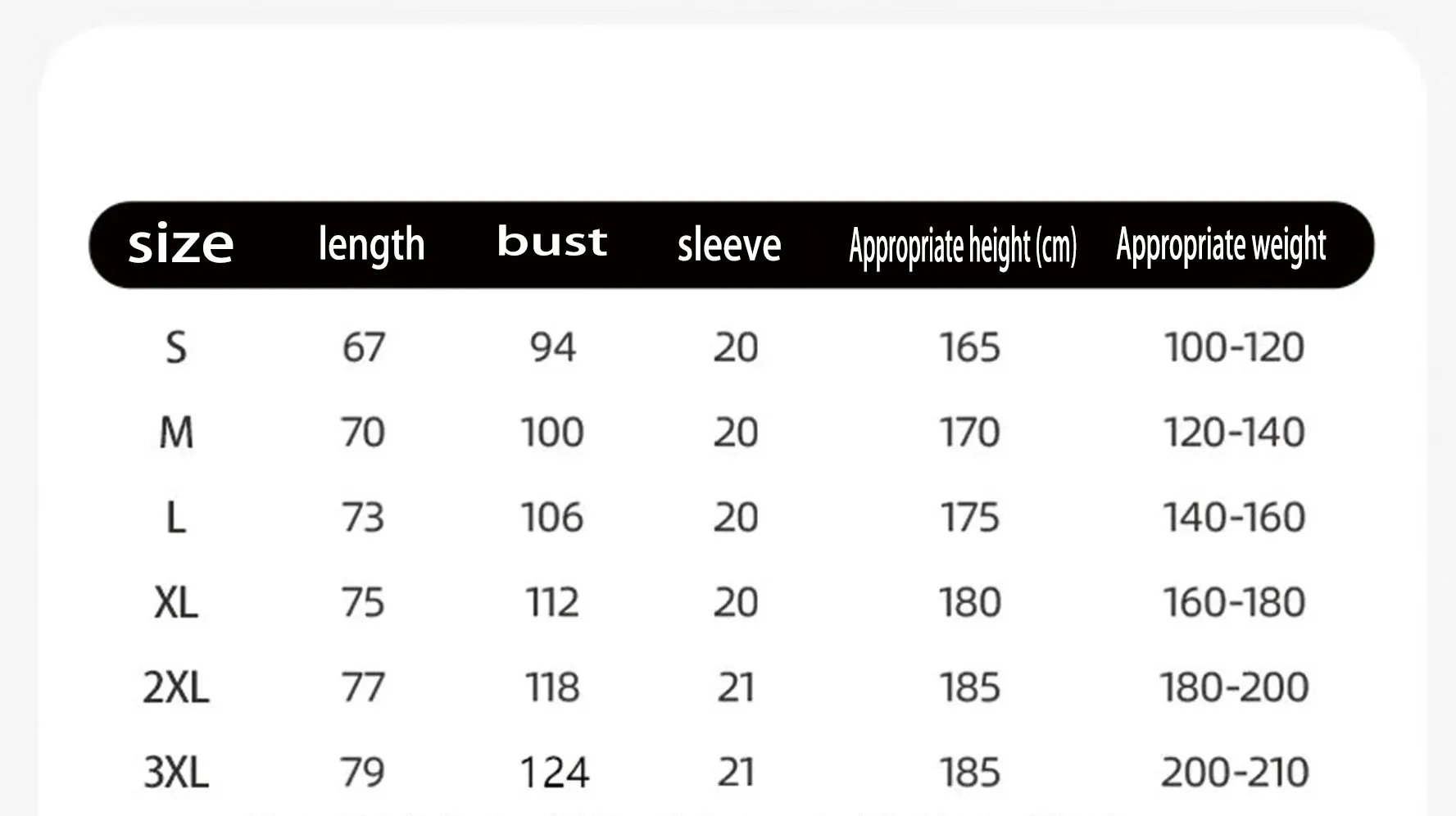
Task: Click the weight range 100-120
Action: pyautogui.click(x=1234, y=347)
